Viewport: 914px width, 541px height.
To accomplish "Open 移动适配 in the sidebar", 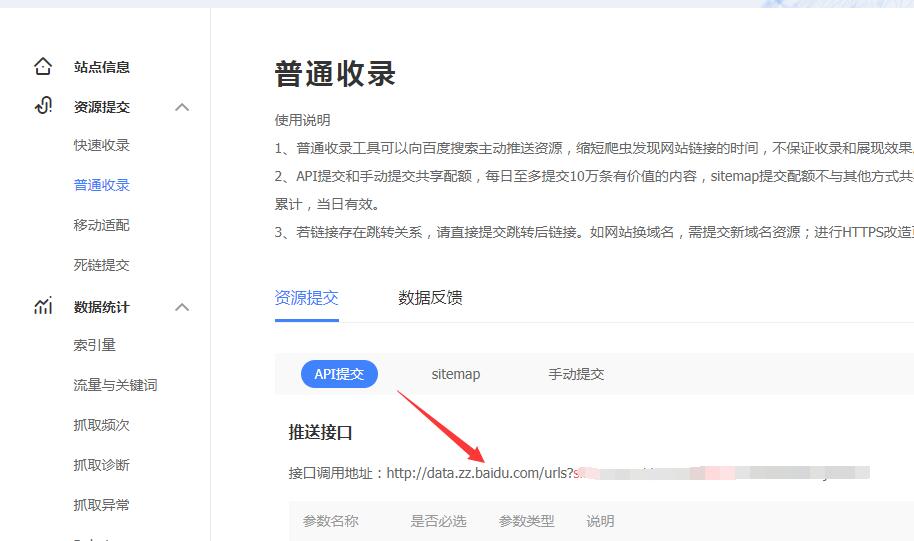I will pyautogui.click(x=101, y=225).
